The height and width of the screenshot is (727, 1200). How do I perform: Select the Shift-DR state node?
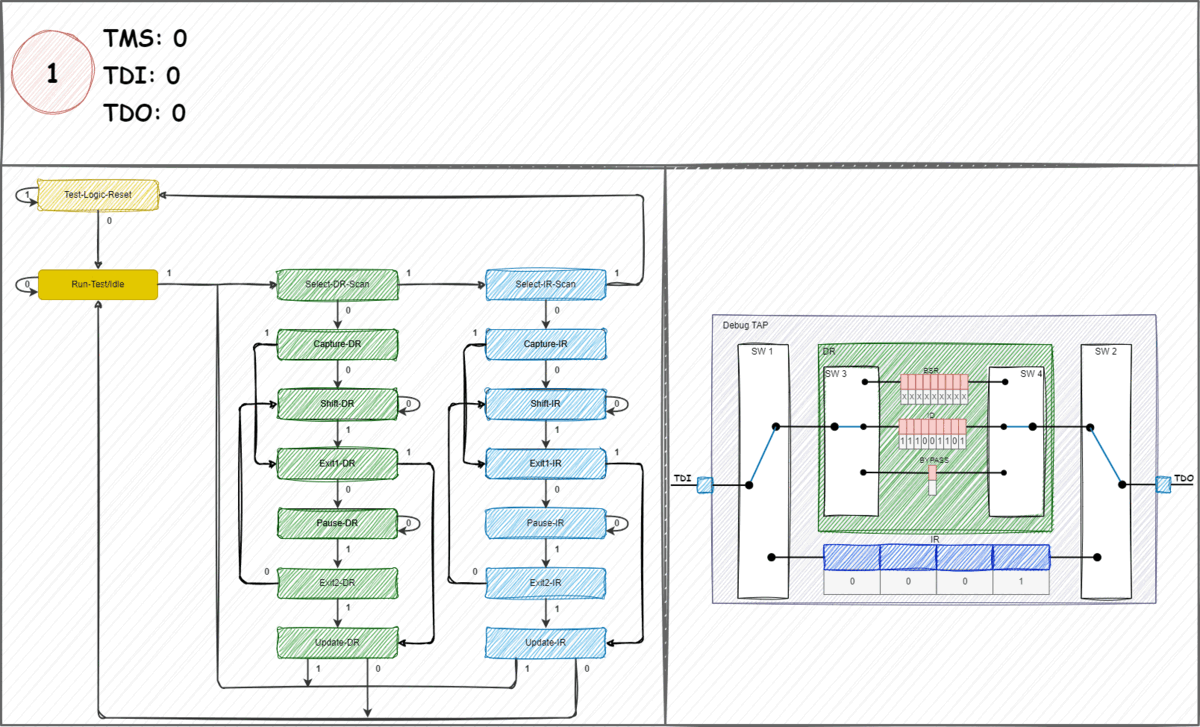[337, 404]
